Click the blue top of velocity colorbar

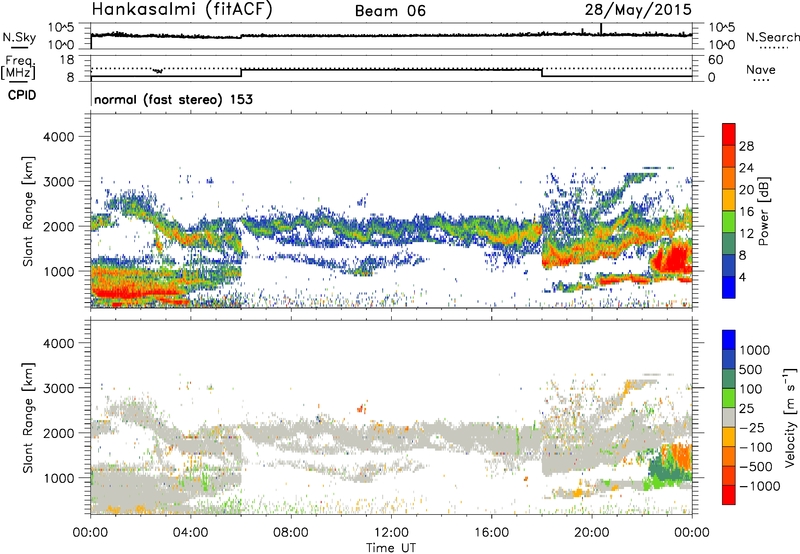click(729, 340)
